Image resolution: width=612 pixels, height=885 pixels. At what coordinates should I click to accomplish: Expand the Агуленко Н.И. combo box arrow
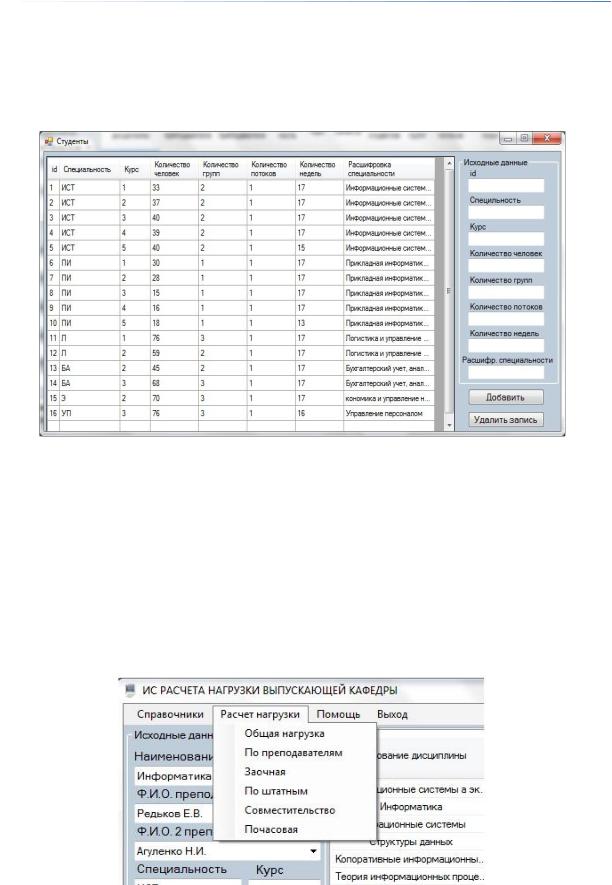(x=313, y=851)
